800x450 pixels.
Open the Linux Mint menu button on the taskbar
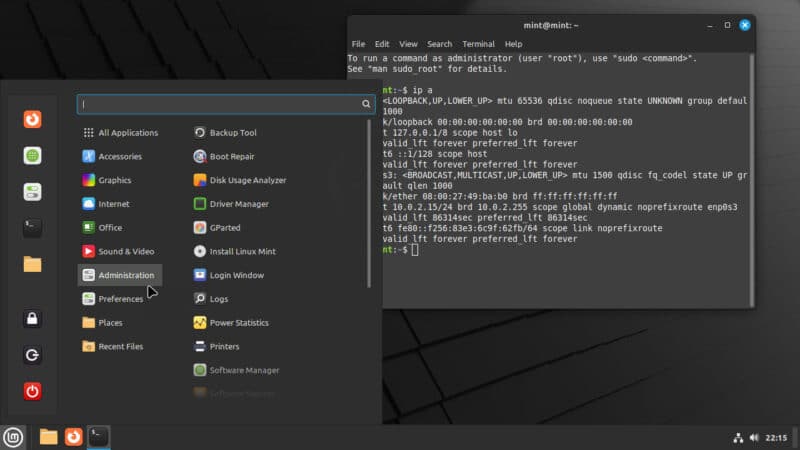(x=13, y=437)
